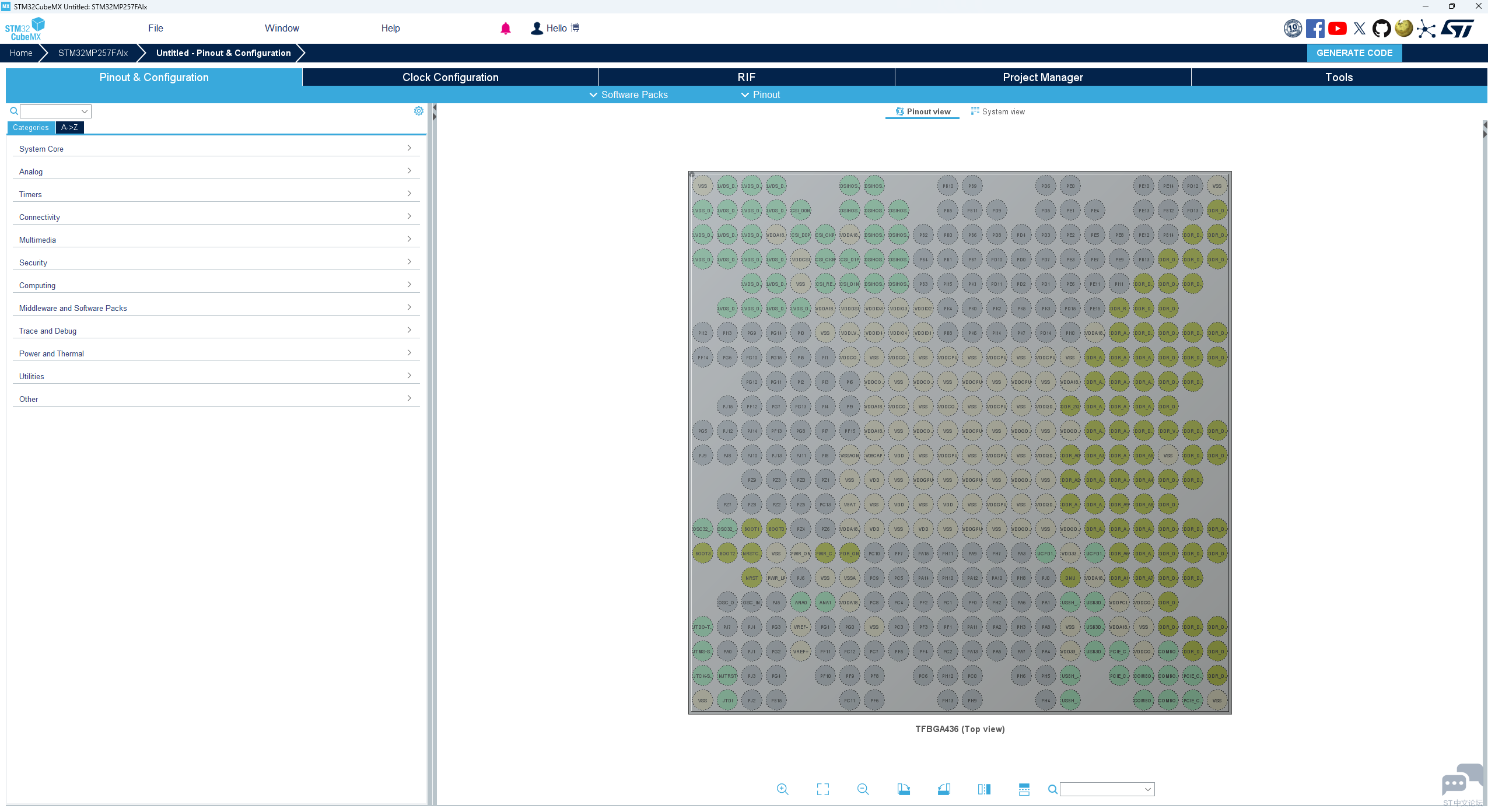The image size is (1488, 812).
Task: Expand Middleware and Software Packs category
Action: click(216, 308)
